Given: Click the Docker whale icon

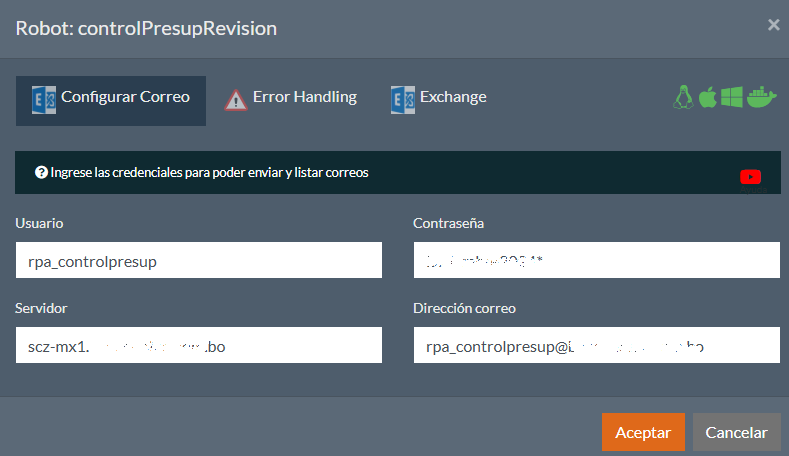Looking at the screenshot, I should point(762,97).
